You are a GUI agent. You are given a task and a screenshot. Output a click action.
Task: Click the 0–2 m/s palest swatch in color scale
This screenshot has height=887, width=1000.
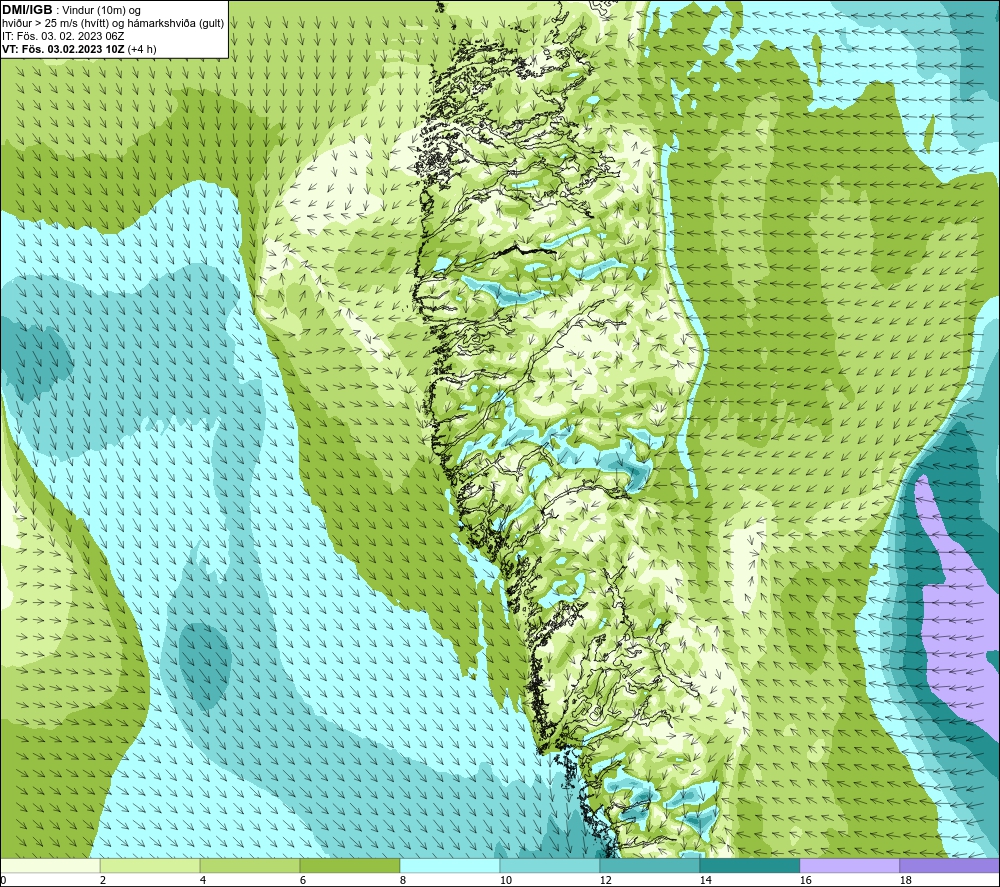pos(50,865)
